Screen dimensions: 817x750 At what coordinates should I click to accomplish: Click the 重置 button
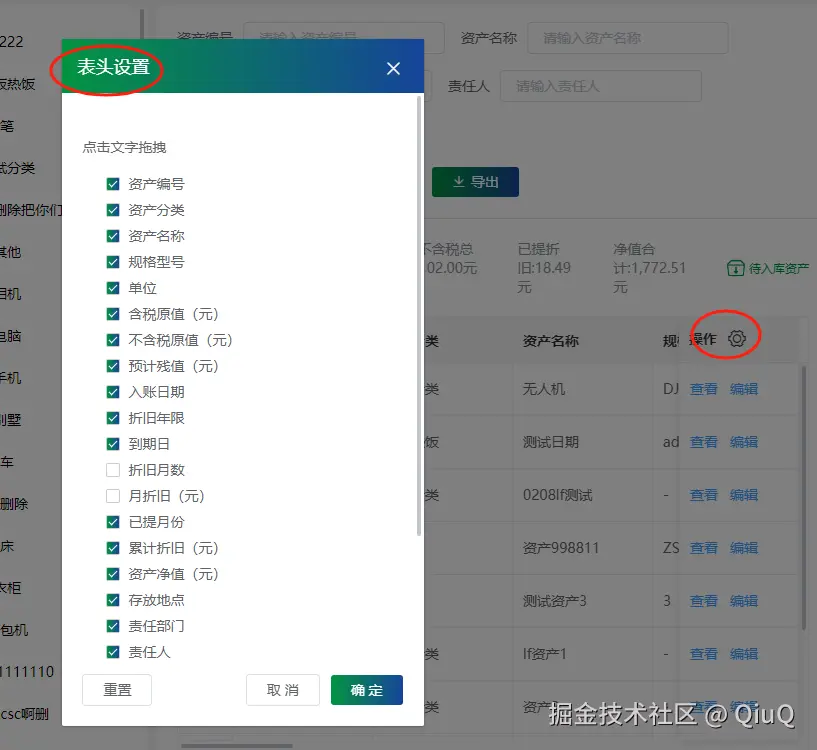[x=117, y=690]
